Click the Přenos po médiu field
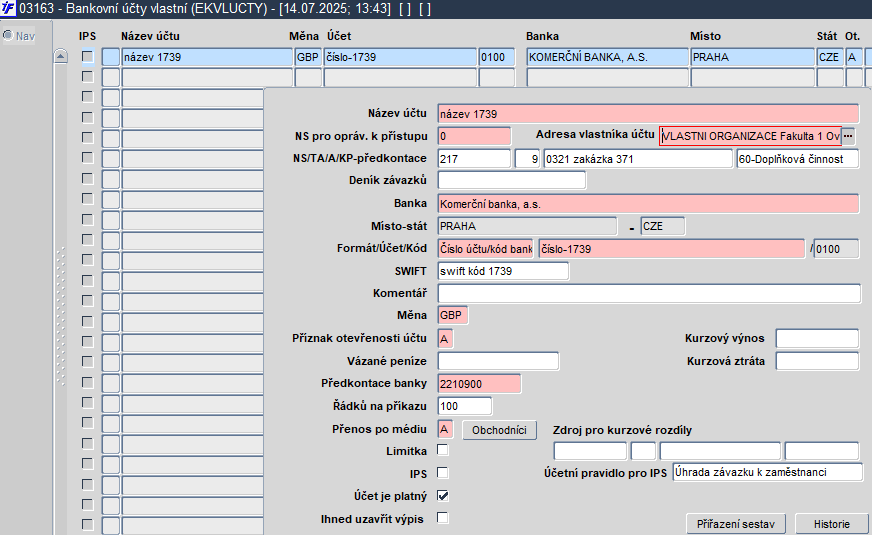872x535 pixels. (445, 429)
